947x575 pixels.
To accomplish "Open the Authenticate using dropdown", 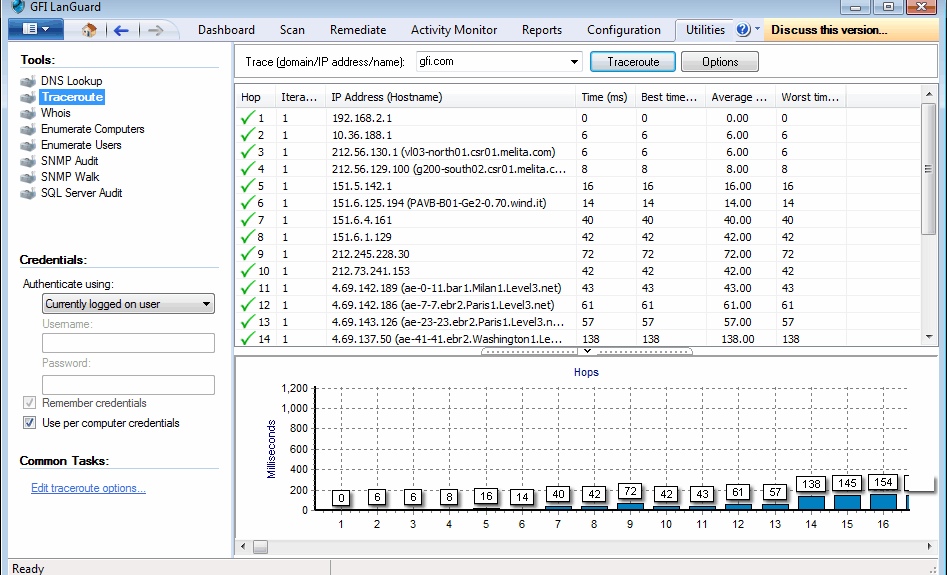I will (x=128, y=304).
